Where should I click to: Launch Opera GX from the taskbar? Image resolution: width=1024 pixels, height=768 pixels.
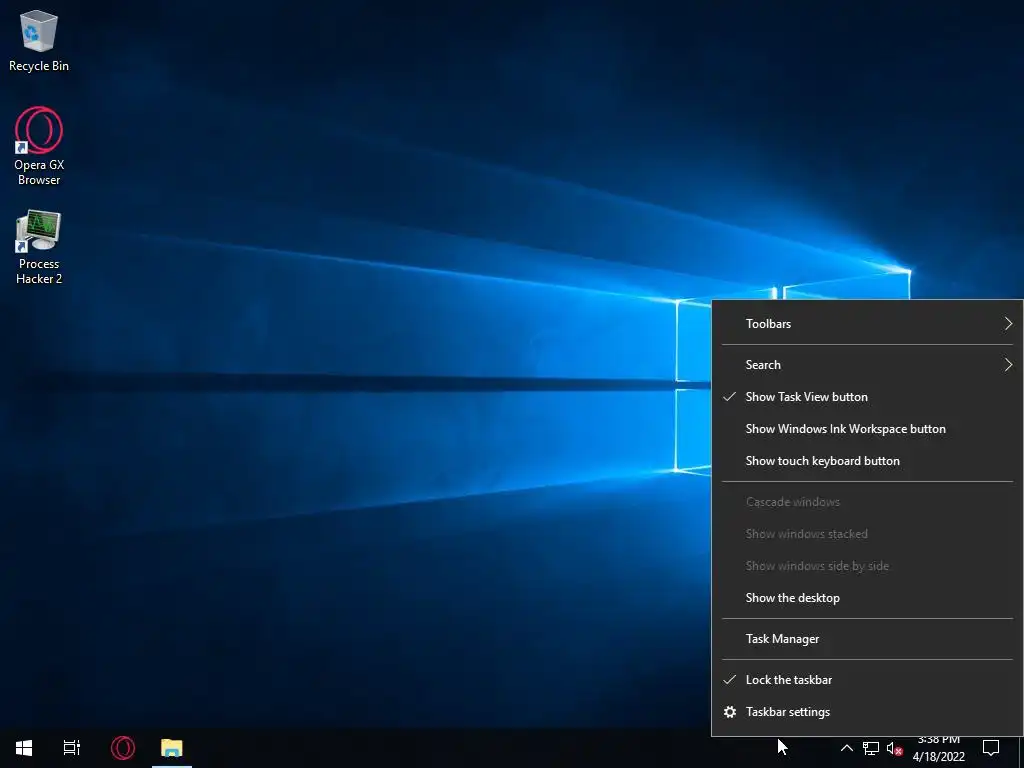[123, 748]
